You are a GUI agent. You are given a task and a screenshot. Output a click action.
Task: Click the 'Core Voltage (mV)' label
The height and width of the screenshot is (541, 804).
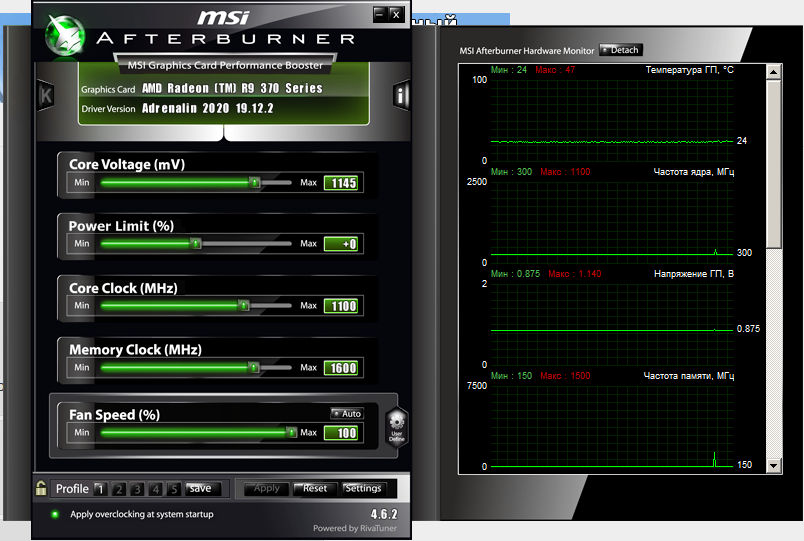[127, 164]
